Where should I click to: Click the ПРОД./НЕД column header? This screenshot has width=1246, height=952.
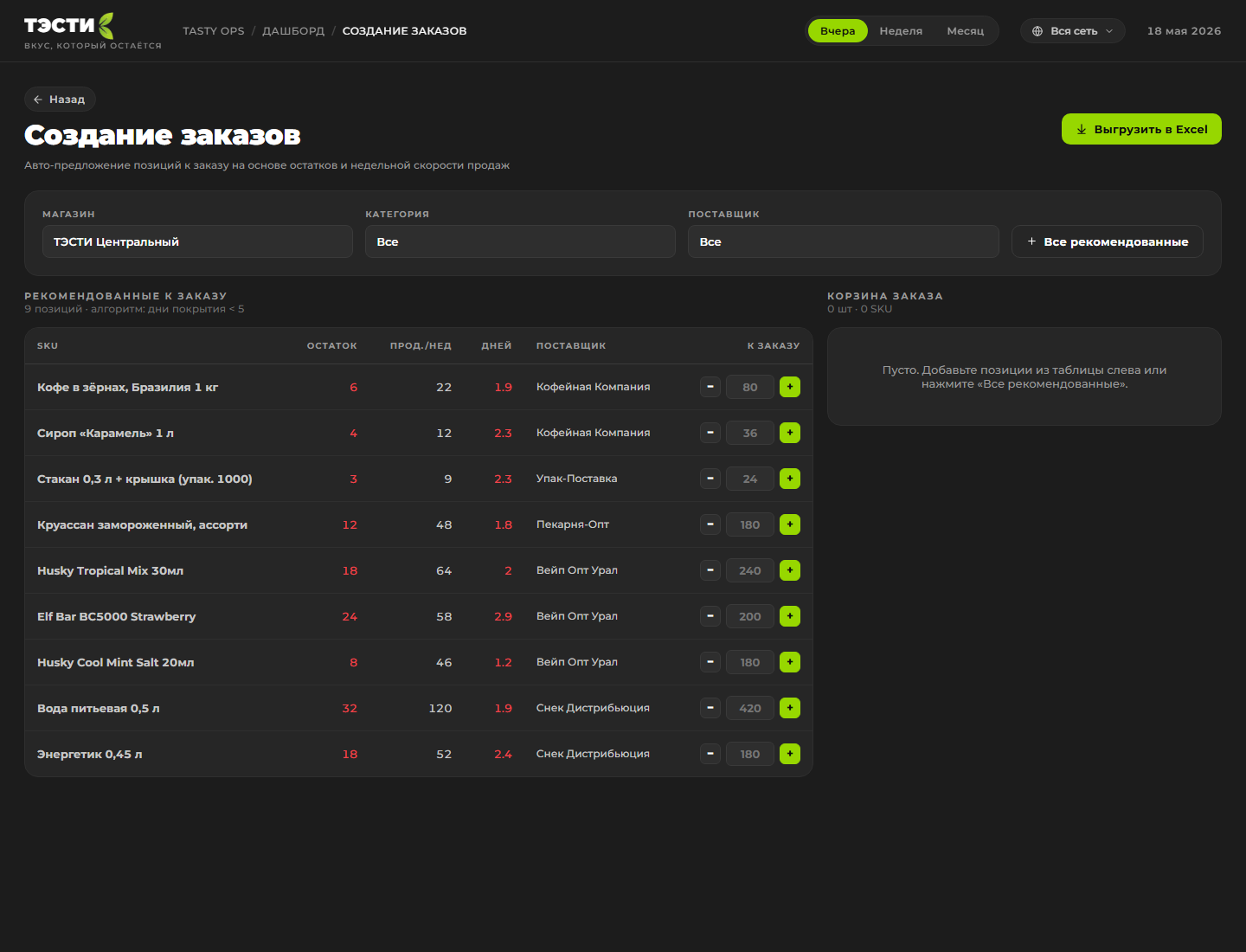coord(421,346)
